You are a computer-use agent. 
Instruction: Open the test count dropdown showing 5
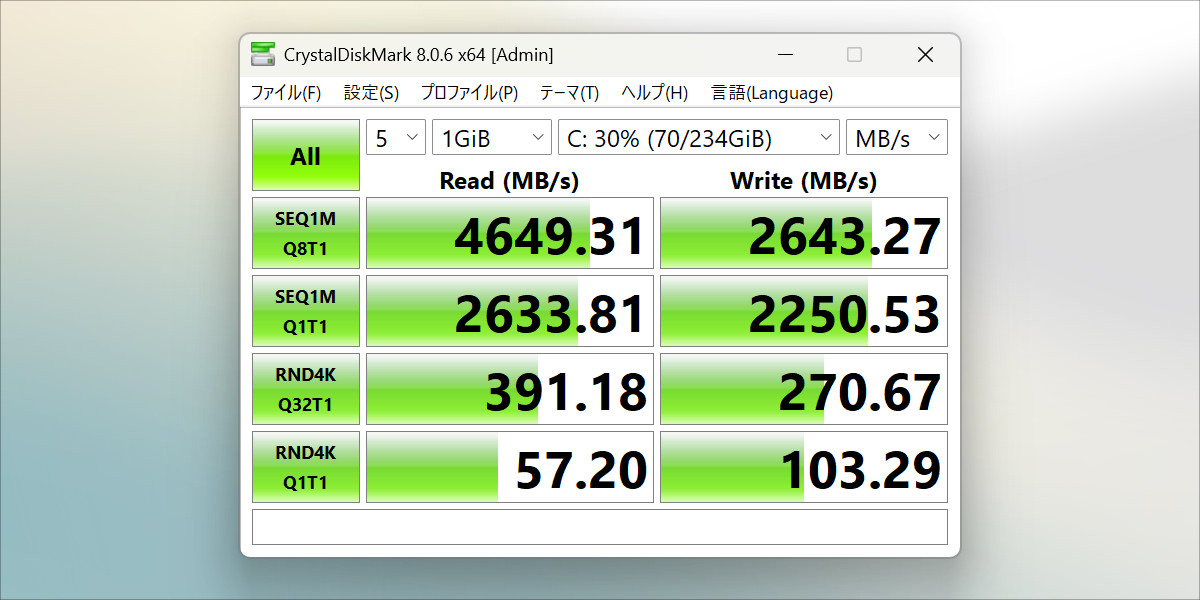coord(396,138)
